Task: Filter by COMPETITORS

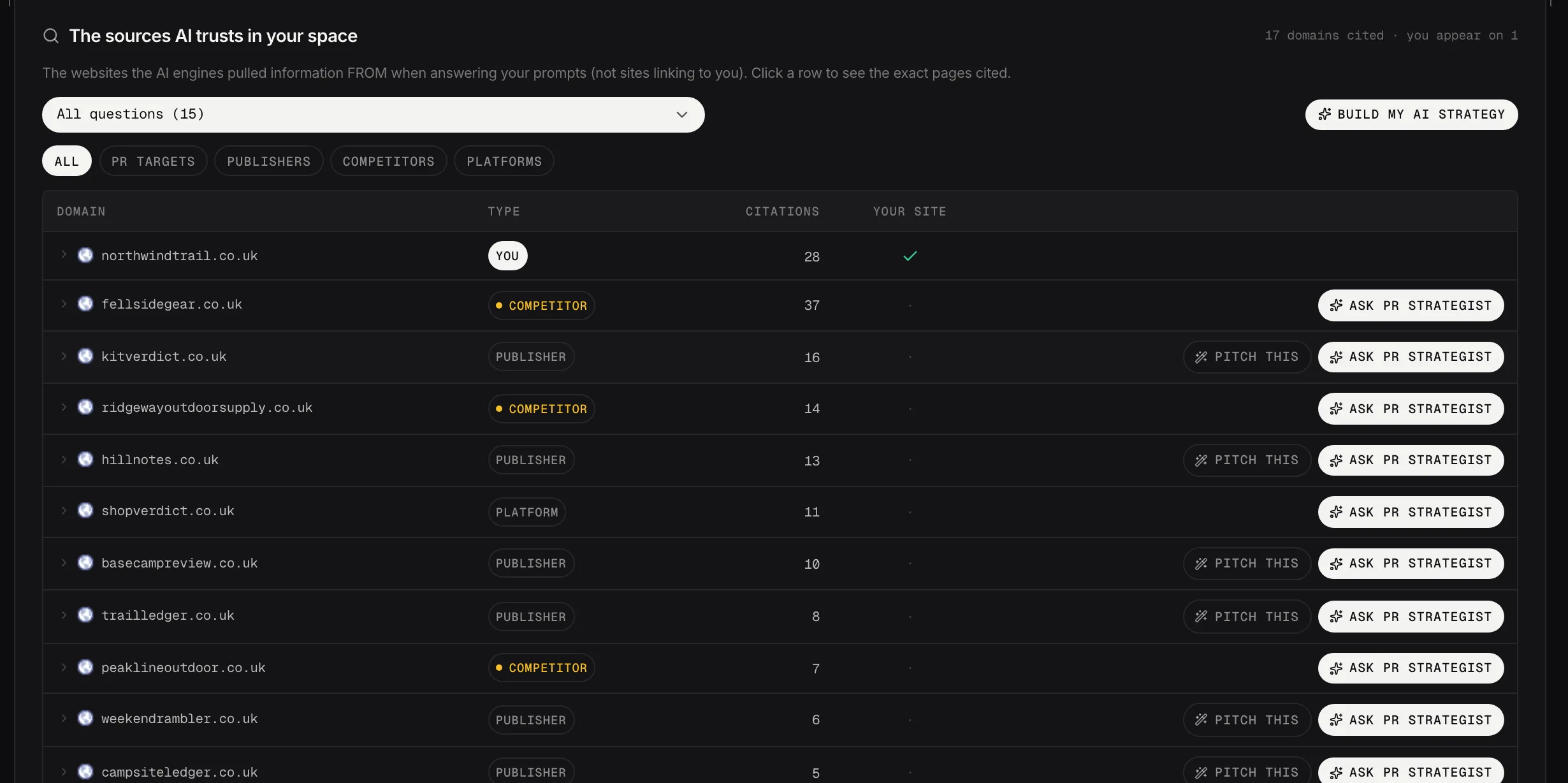Action: coord(389,161)
